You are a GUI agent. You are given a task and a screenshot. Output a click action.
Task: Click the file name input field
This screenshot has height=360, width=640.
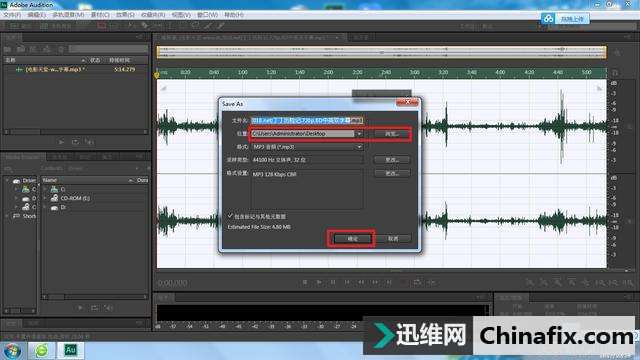click(x=307, y=120)
